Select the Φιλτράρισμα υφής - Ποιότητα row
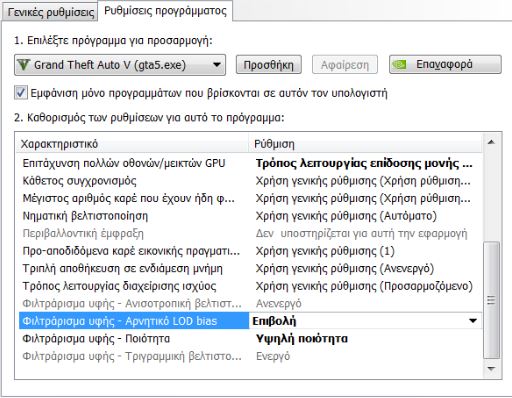Viewport: 512px width, 398px height. pyautogui.click(x=250, y=339)
